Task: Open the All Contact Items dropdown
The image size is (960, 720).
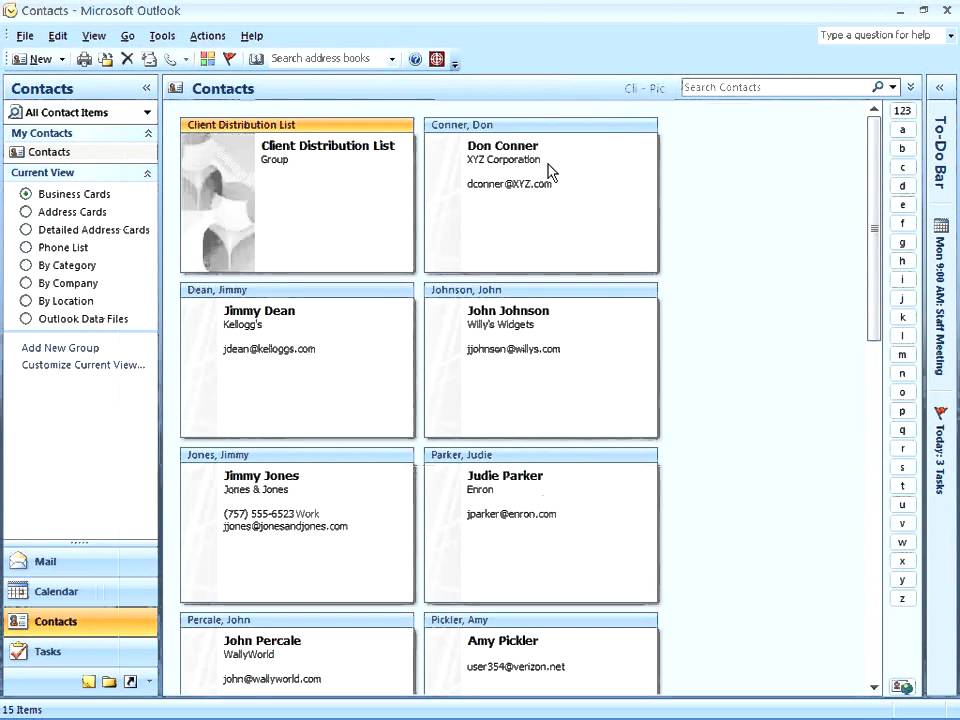Action: click(147, 112)
